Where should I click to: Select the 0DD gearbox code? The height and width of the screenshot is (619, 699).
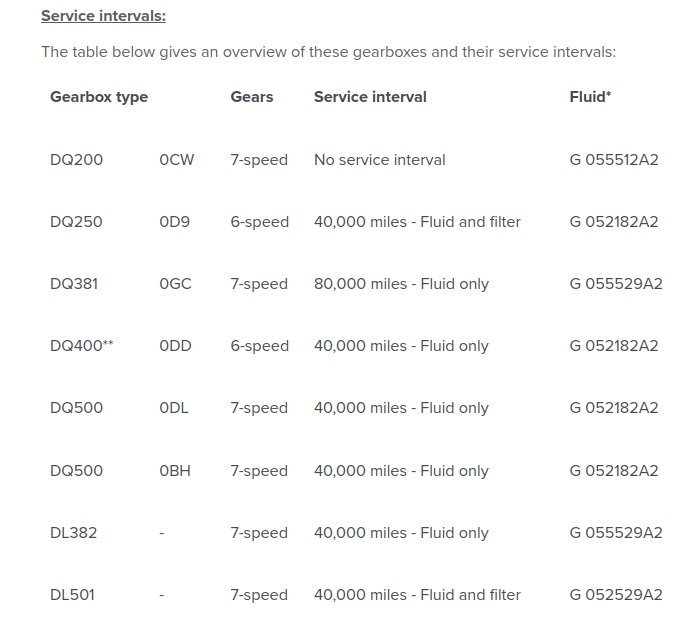tap(175, 345)
